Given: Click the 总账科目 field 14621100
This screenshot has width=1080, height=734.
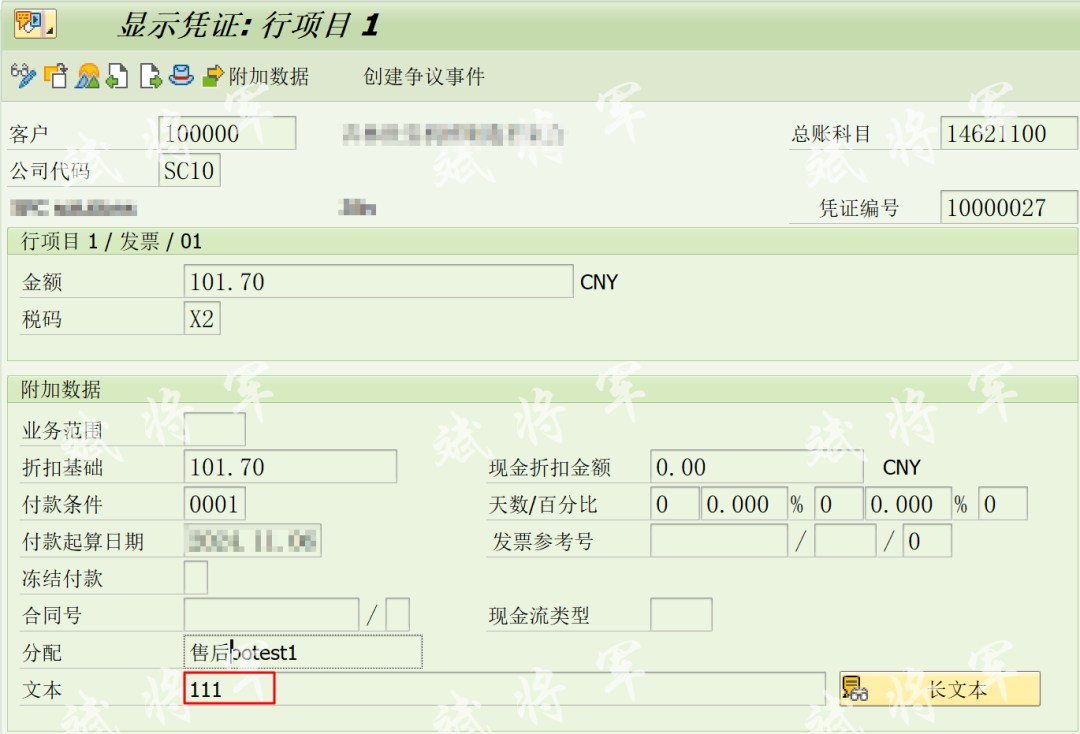Looking at the screenshot, I should click(1008, 133).
